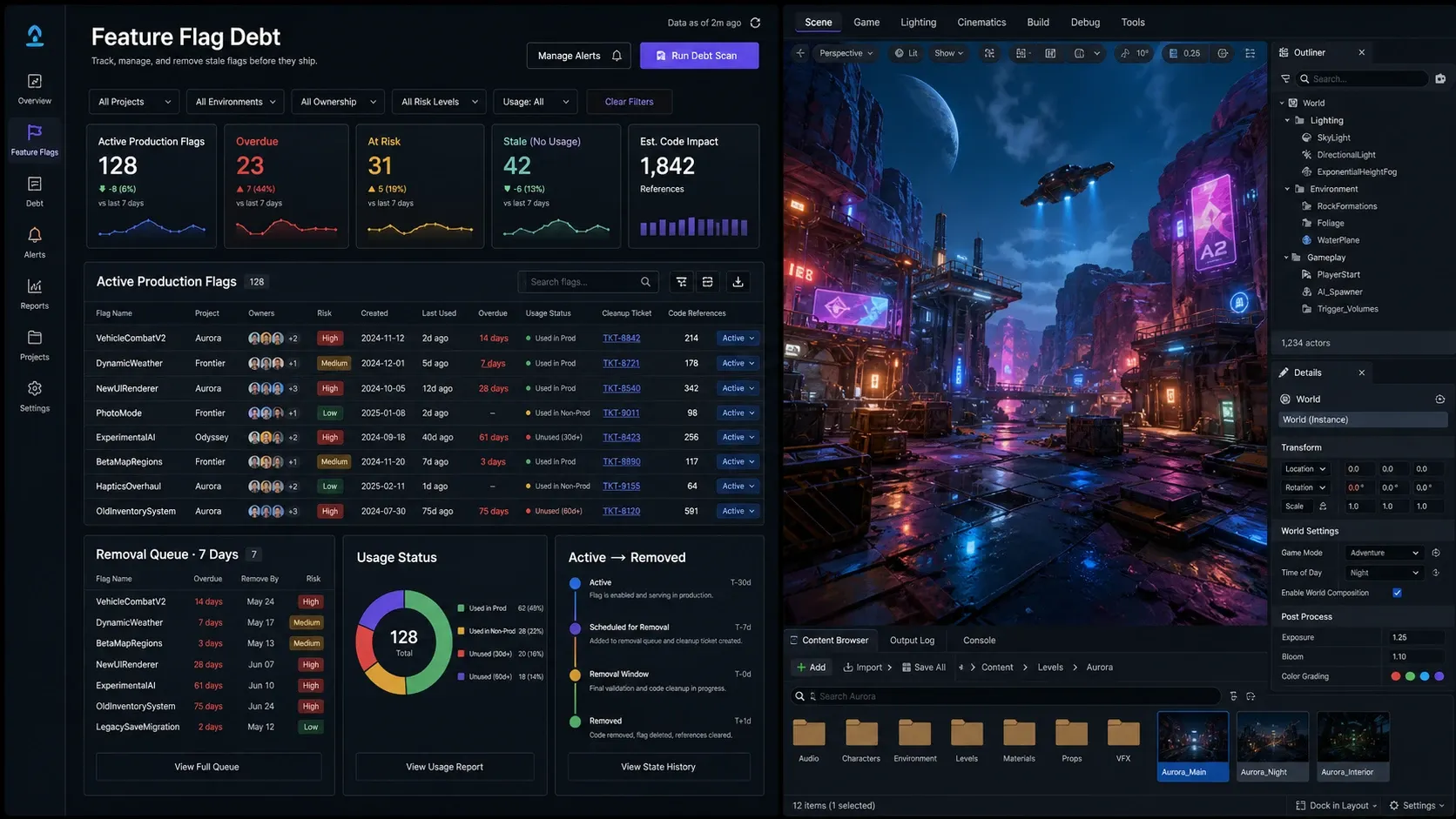Open the cleanup ticket link TKT-8842
This screenshot has height=819, width=1456.
click(621, 339)
